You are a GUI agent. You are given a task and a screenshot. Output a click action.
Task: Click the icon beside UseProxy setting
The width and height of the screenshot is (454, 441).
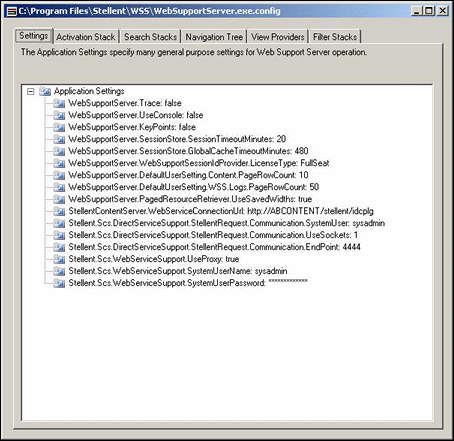point(59,259)
